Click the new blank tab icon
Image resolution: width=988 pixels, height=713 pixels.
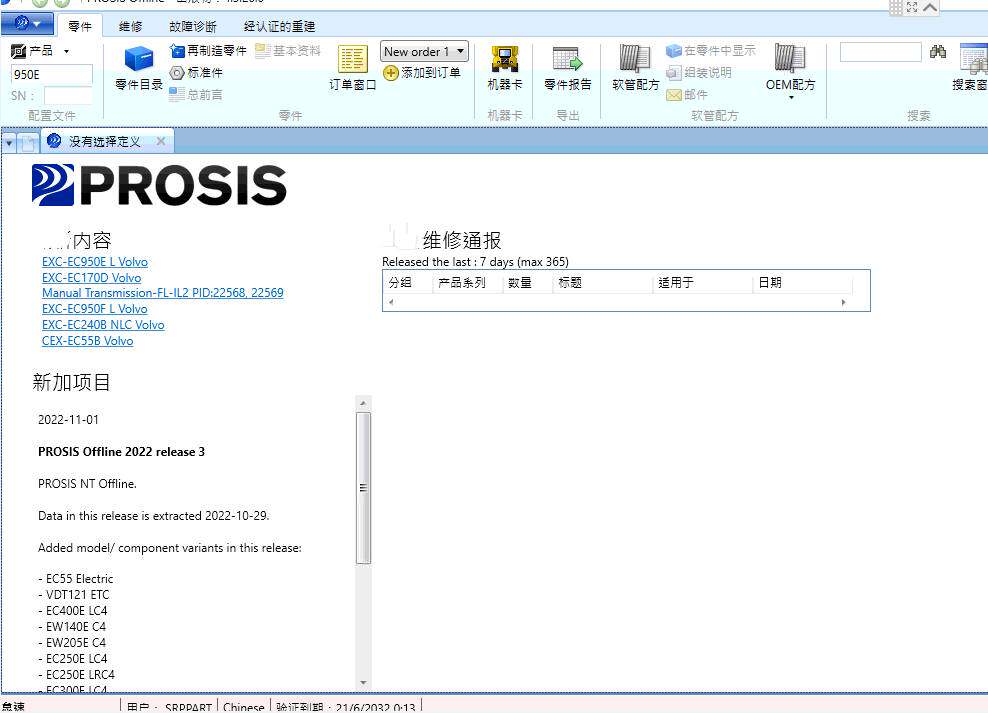point(28,142)
